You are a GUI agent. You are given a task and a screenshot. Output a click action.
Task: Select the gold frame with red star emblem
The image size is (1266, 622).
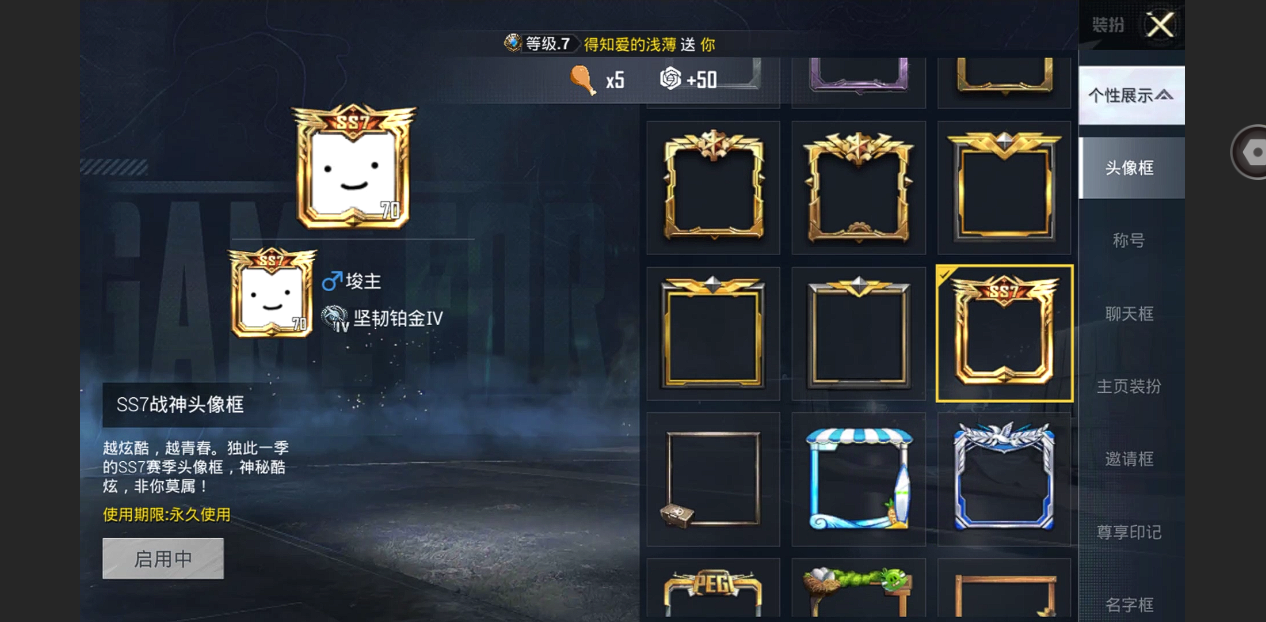[713, 188]
